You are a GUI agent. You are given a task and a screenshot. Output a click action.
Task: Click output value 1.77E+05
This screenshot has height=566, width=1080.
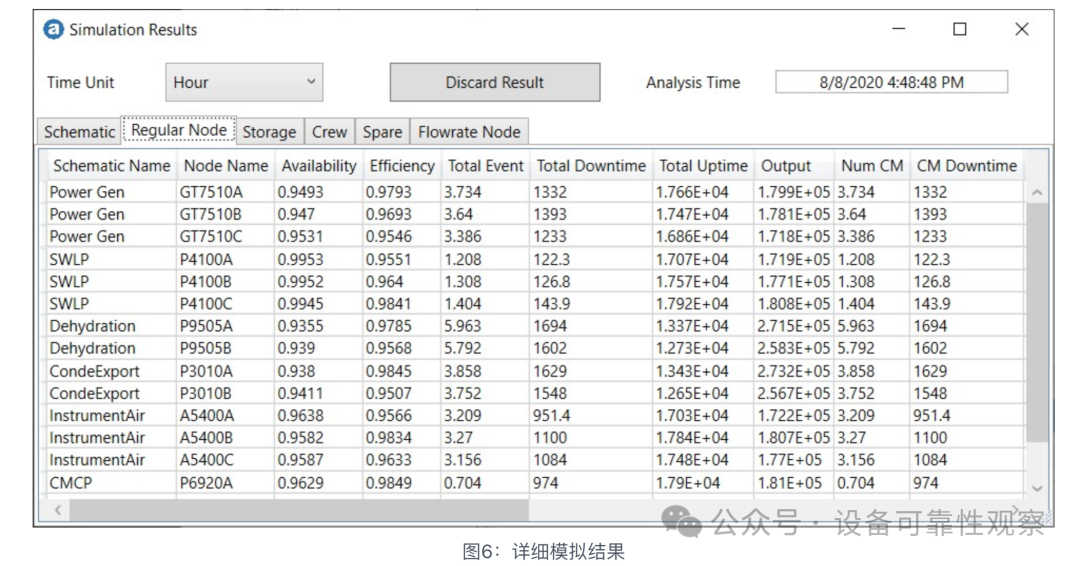(789, 459)
